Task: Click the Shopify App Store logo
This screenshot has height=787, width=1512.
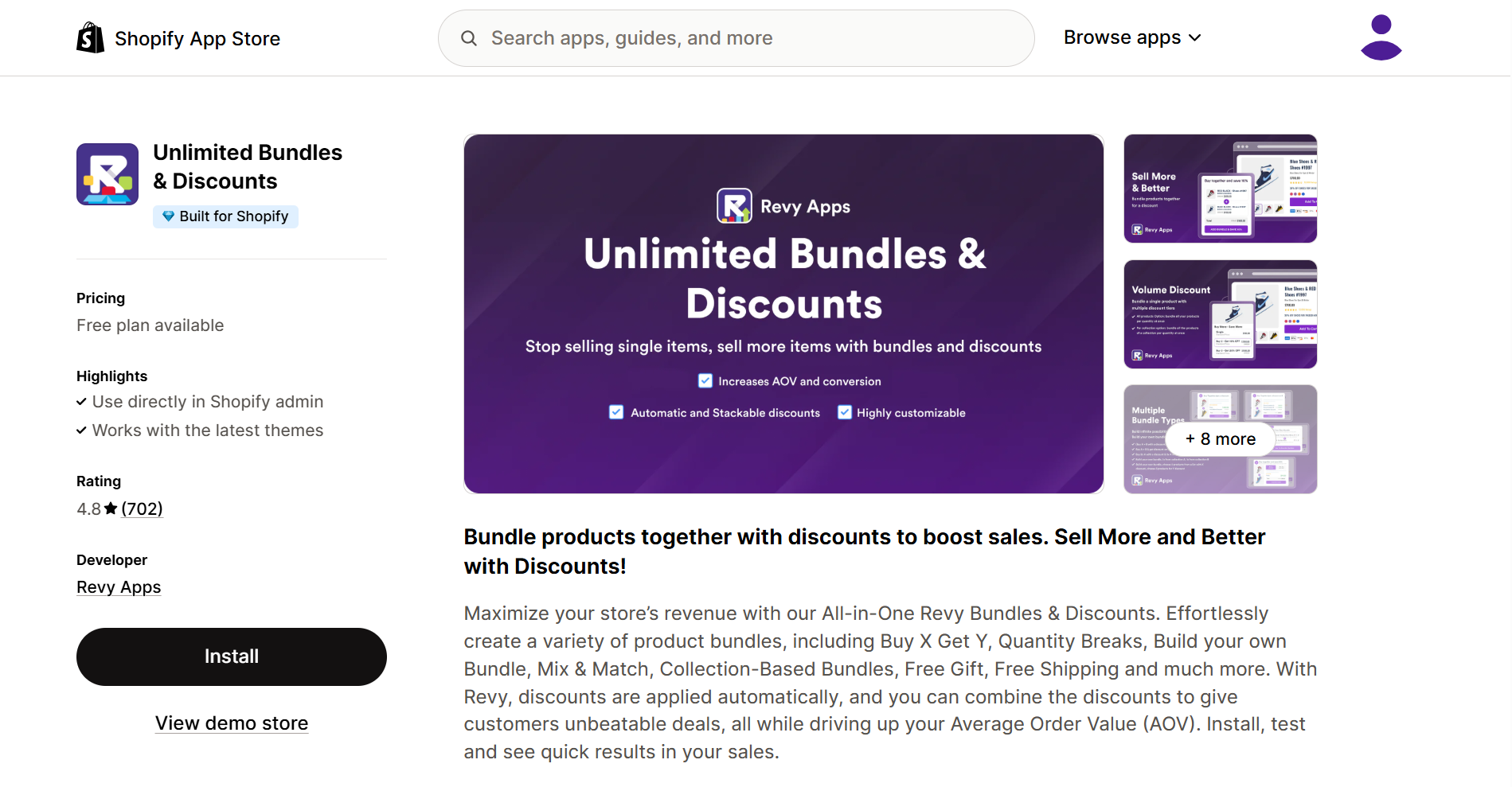Action: point(178,37)
